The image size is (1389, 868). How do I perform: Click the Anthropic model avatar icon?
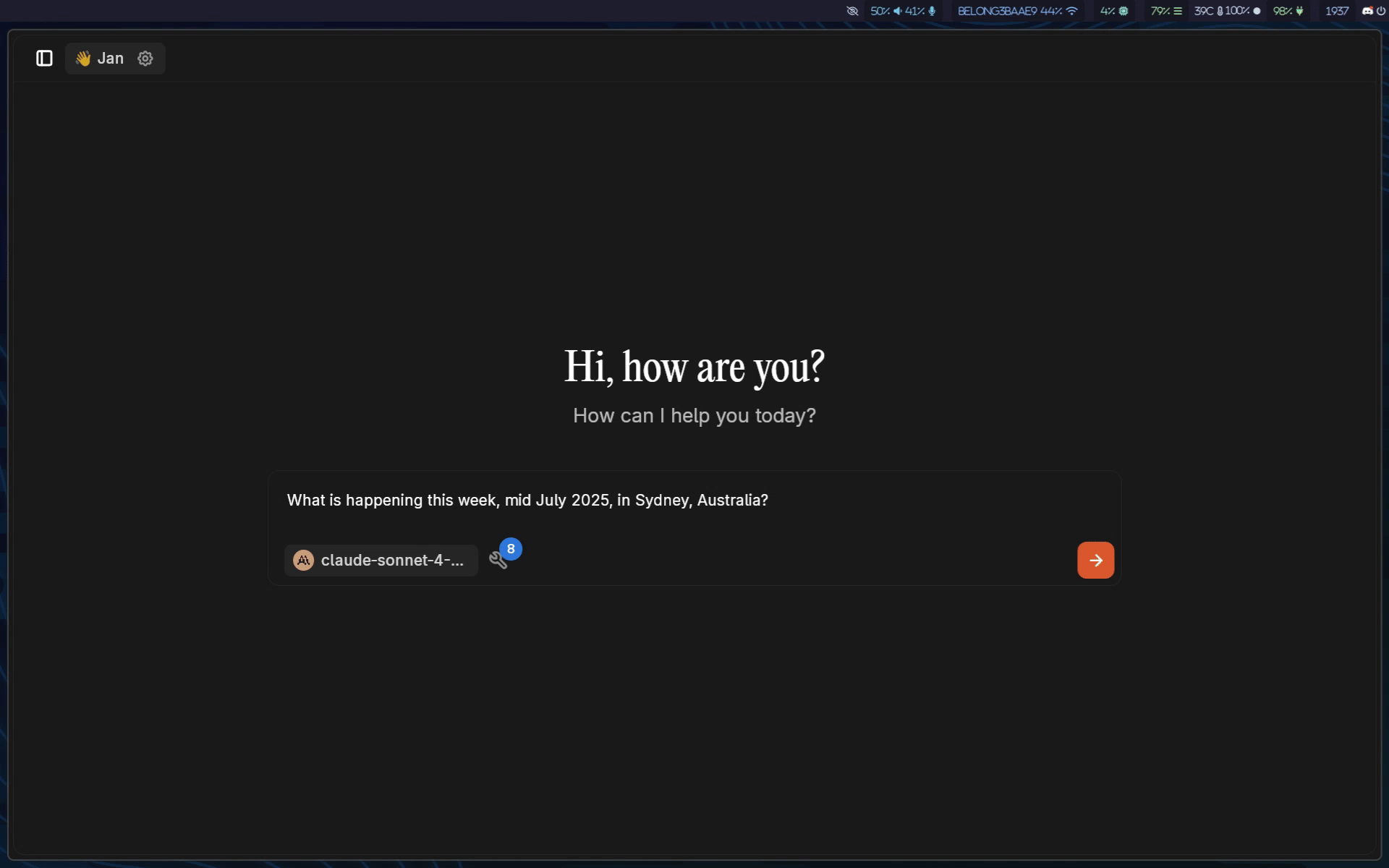[304, 560]
